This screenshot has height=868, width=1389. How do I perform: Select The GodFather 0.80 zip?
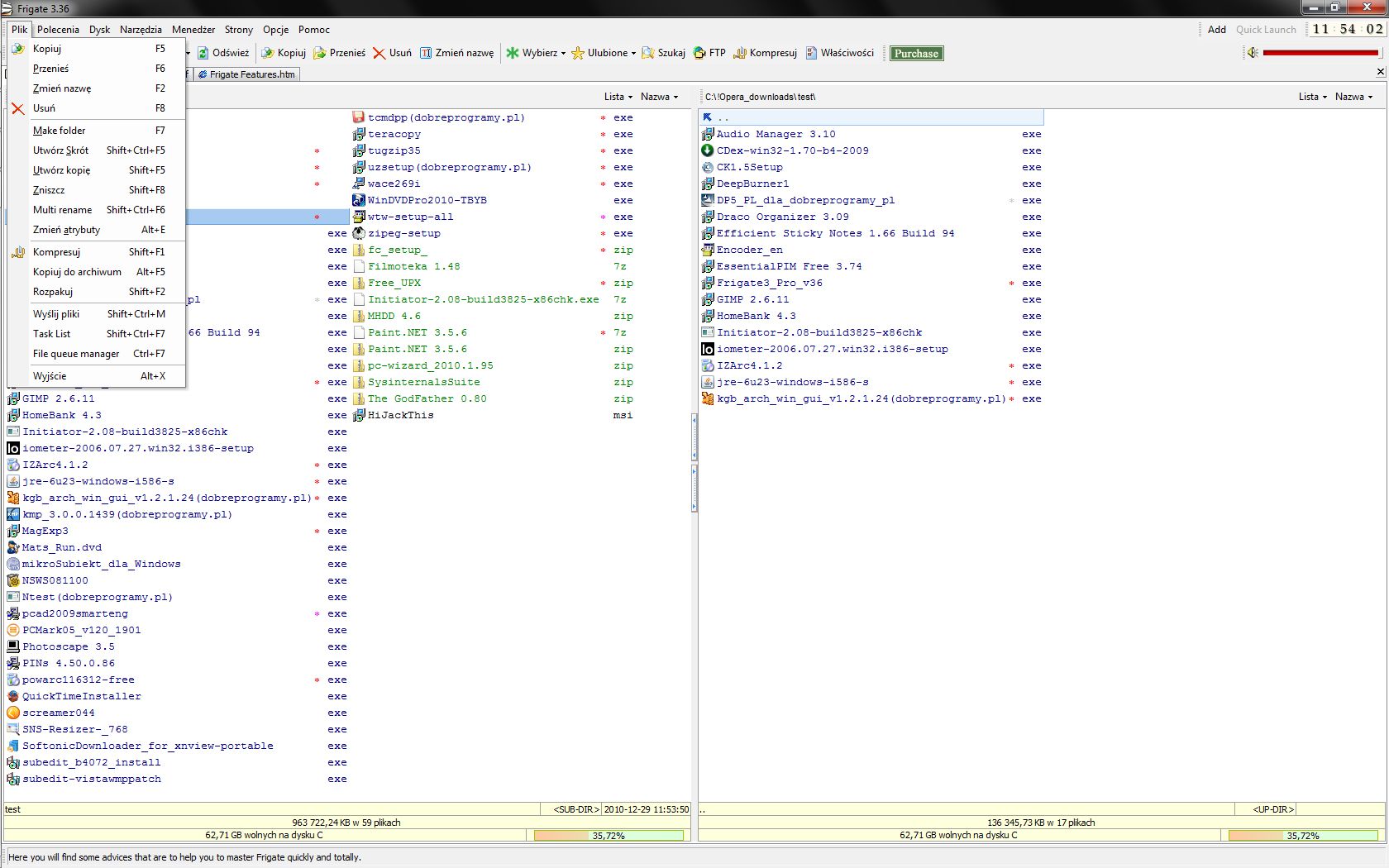(493, 398)
